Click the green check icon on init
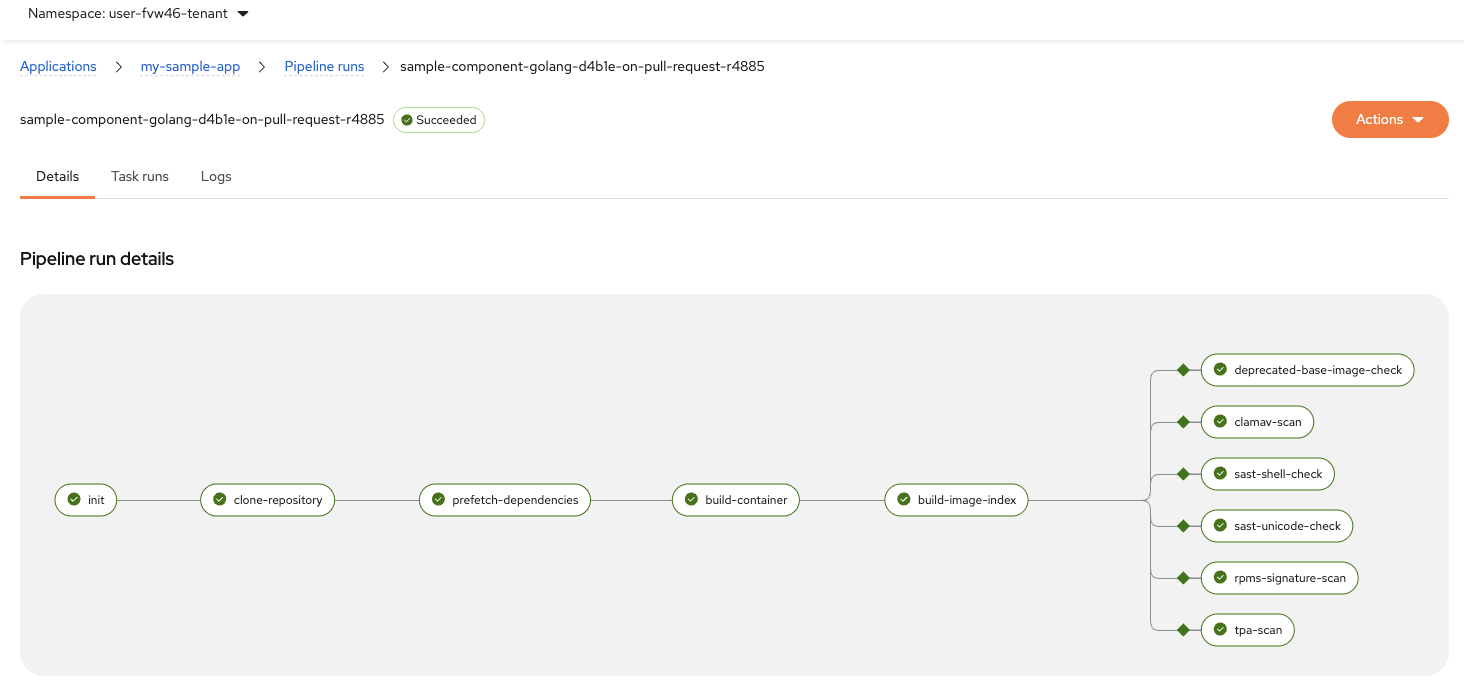The image size is (1464, 697). [74, 500]
